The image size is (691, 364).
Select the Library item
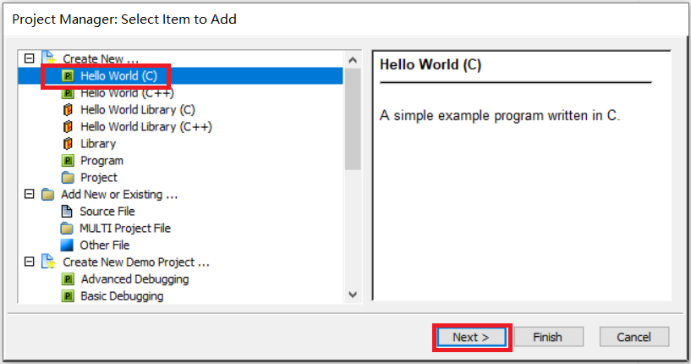click(98, 144)
